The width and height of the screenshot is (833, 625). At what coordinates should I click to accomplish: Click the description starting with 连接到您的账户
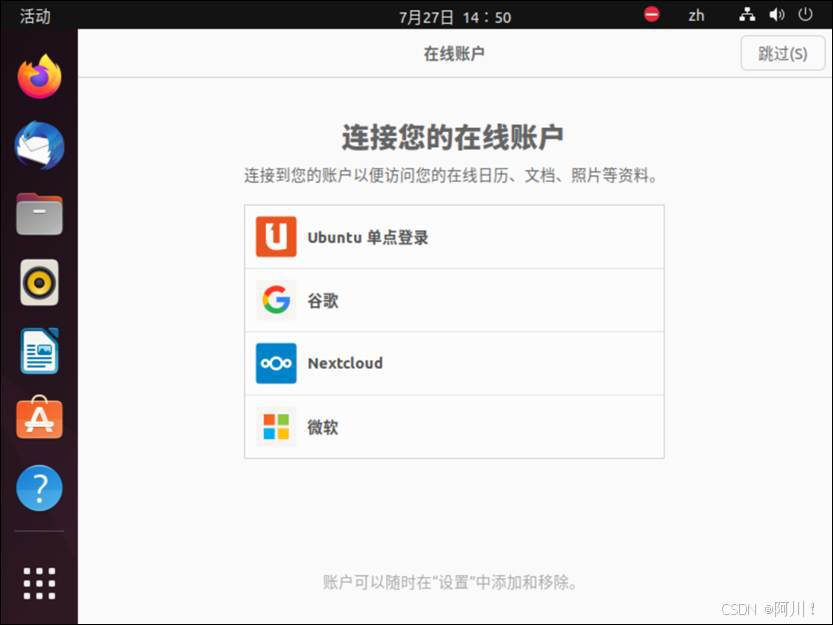pos(451,175)
